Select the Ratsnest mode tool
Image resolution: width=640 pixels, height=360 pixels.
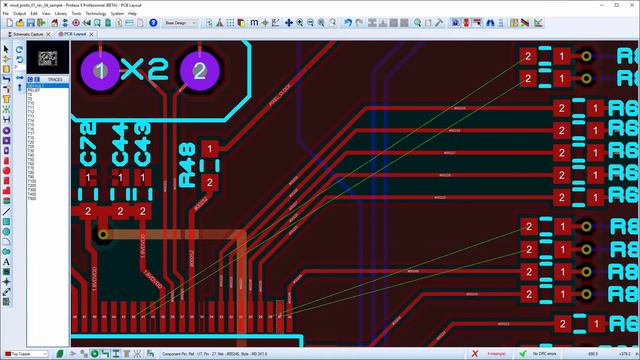(6, 109)
